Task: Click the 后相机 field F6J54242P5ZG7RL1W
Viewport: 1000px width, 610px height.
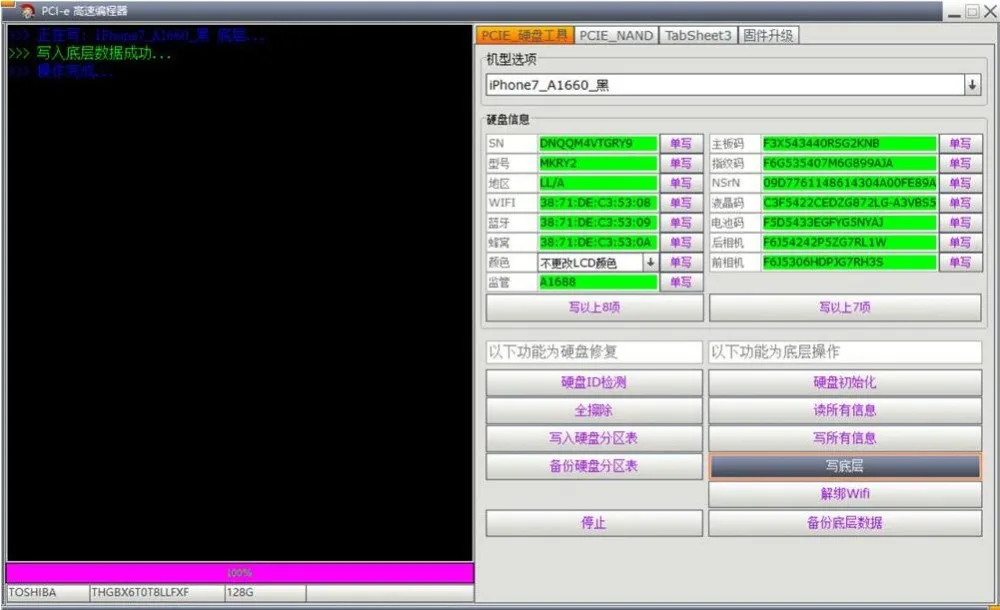Action: 849,242
